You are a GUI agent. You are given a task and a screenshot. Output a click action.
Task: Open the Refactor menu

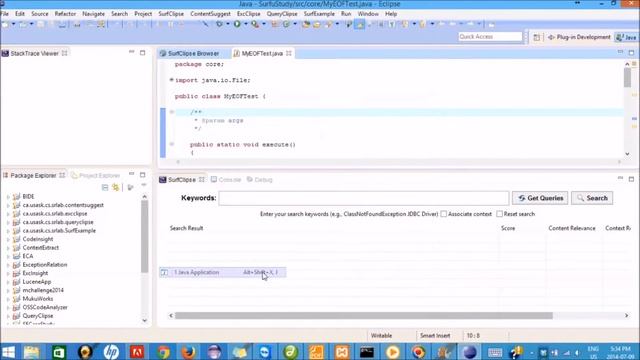(x=65, y=14)
